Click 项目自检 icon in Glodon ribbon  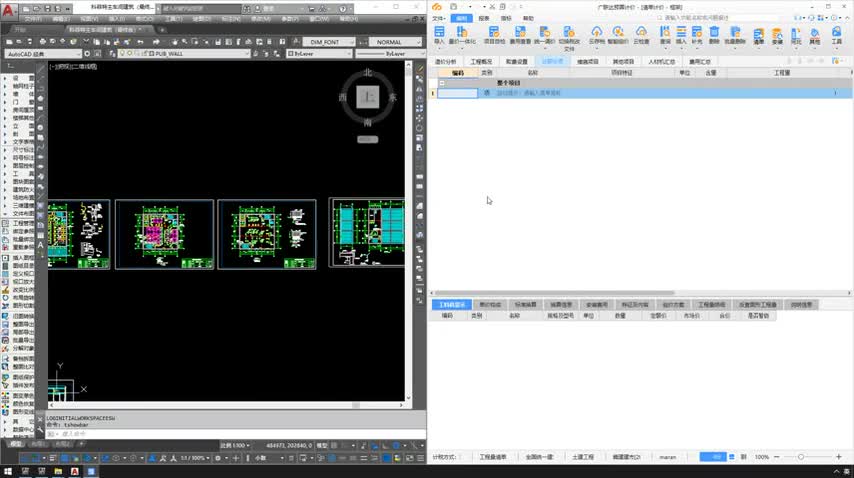(x=494, y=34)
